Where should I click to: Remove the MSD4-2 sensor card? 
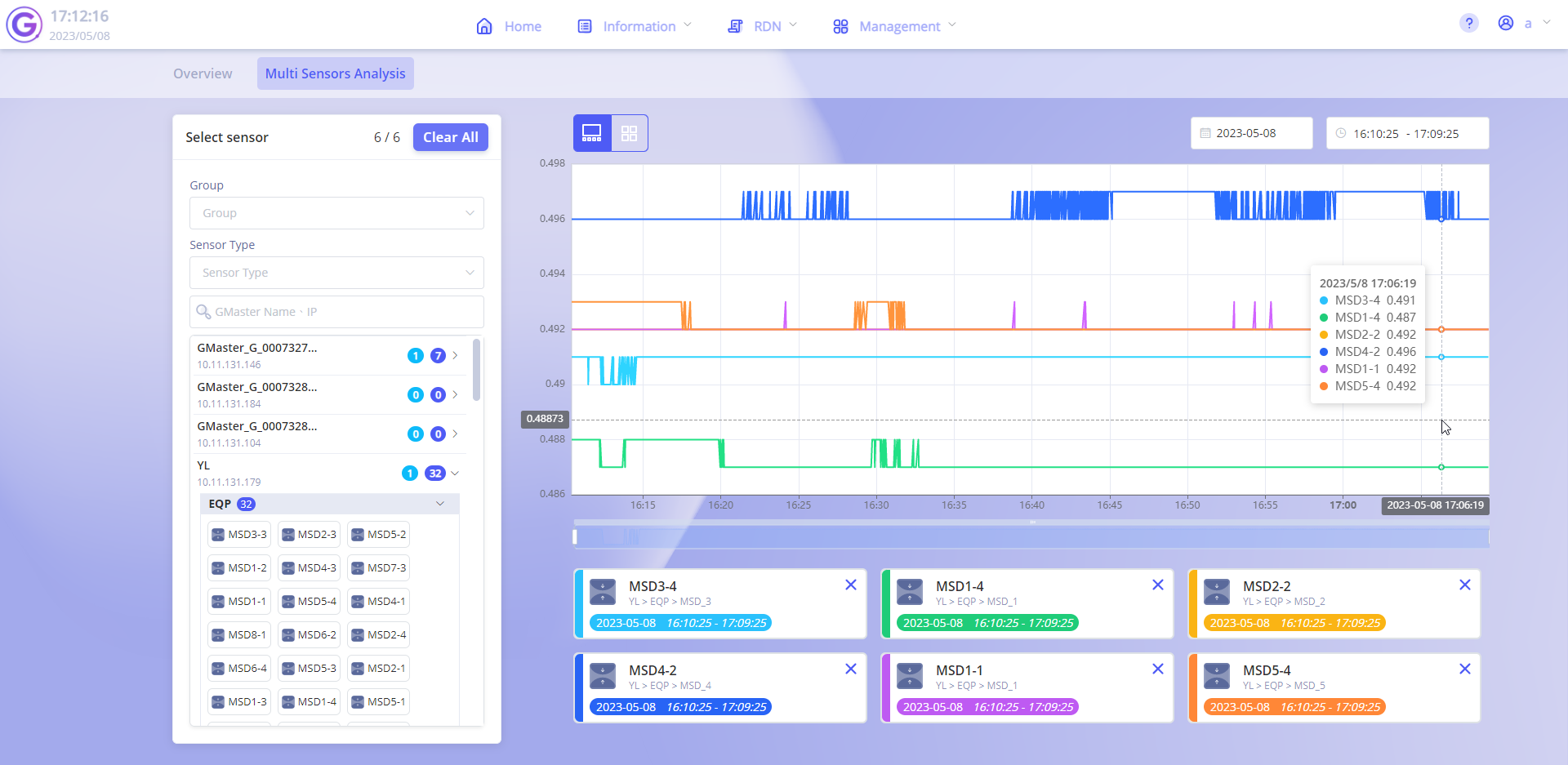(x=850, y=669)
